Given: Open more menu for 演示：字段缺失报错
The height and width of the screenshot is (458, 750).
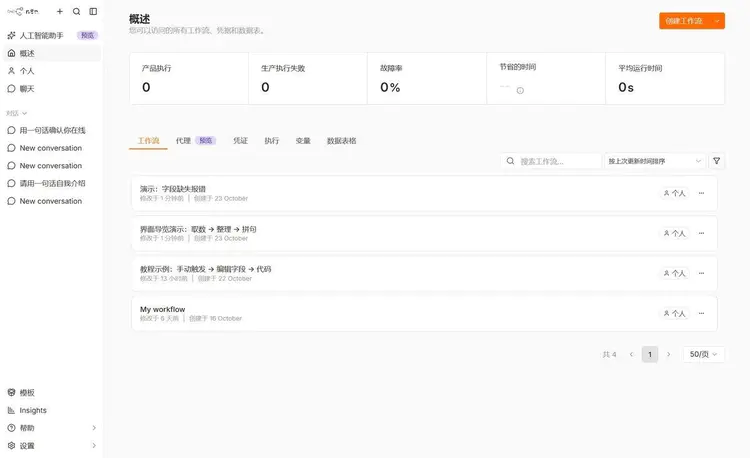Looking at the screenshot, I should [x=701, y=193].
